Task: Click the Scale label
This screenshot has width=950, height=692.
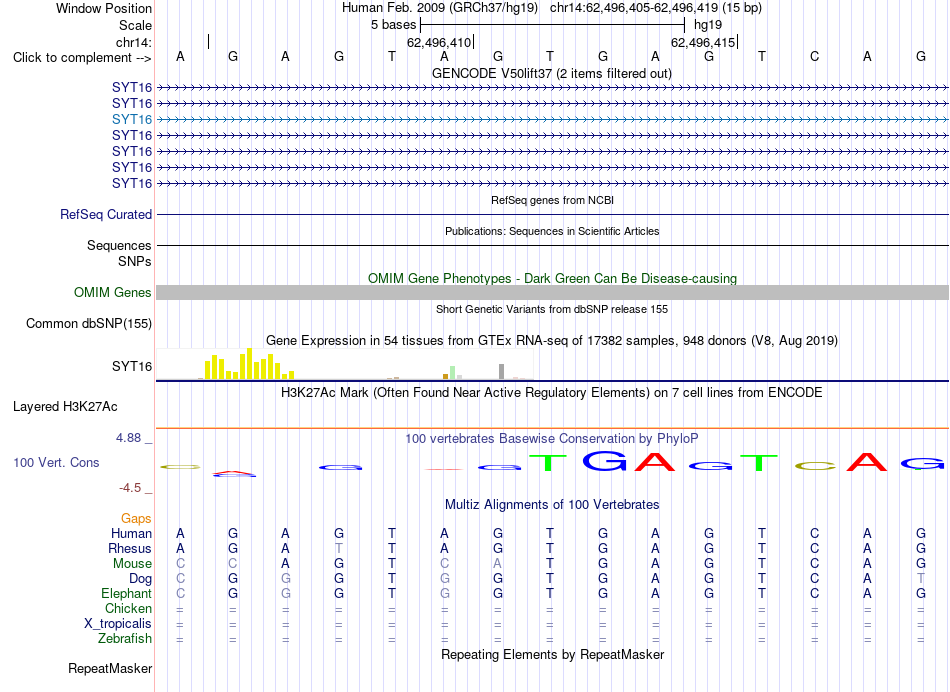Action: click(135, 25)
